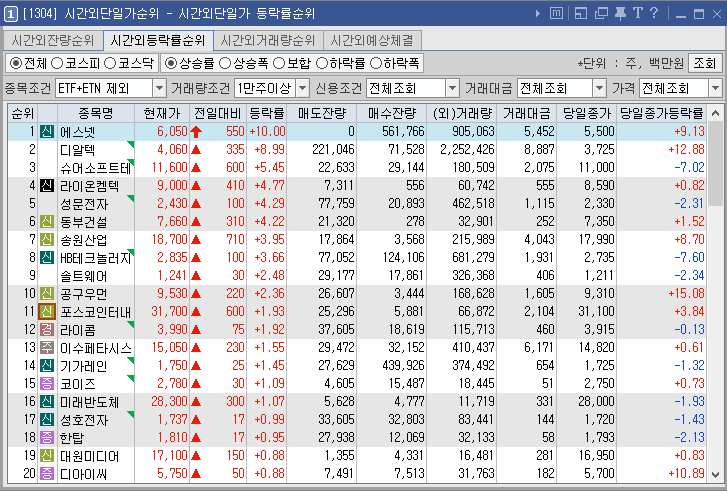Click the 증 badge next to 디아이씨
Screen dimensions: 727x491
46,474
